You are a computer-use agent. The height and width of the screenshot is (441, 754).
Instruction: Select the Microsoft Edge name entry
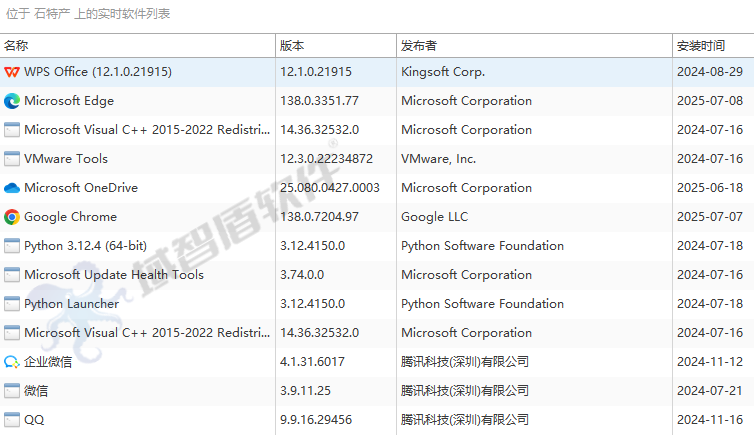[69, 101]
